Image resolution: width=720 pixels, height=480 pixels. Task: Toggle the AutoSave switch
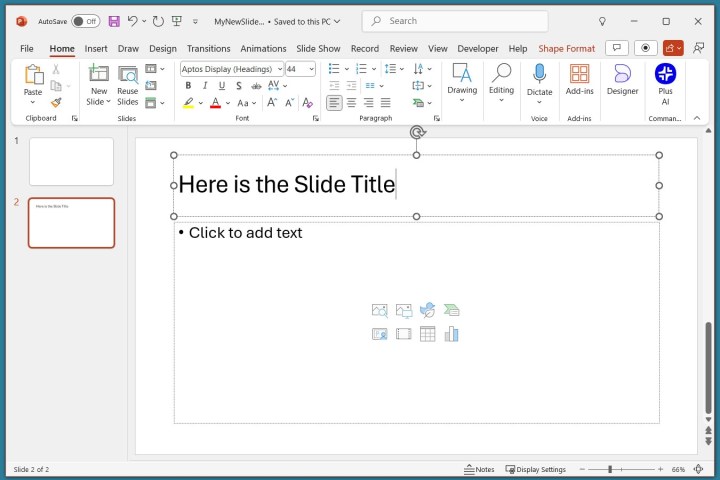pos(85,21)
